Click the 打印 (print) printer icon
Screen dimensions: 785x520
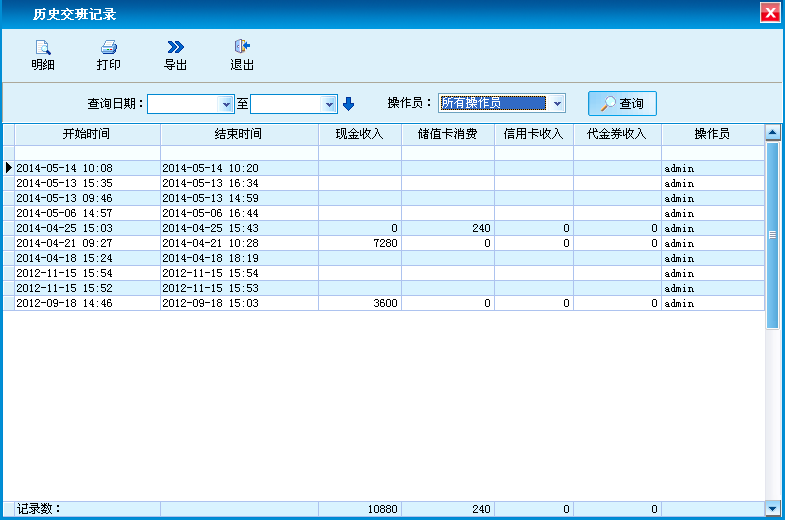(109, 47)
